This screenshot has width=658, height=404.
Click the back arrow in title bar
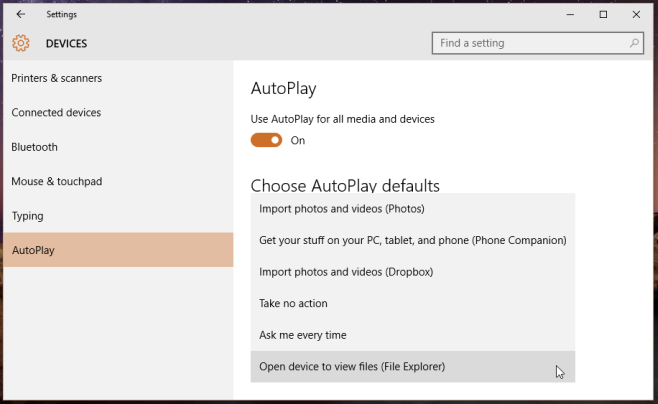coord(21,15)
